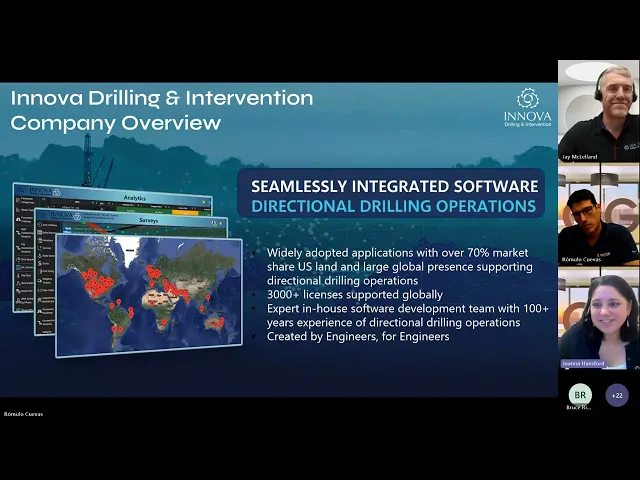Screen dimensions: 640x480
Task: Click the Analytics window title on slide
Action: pos(135,198)
